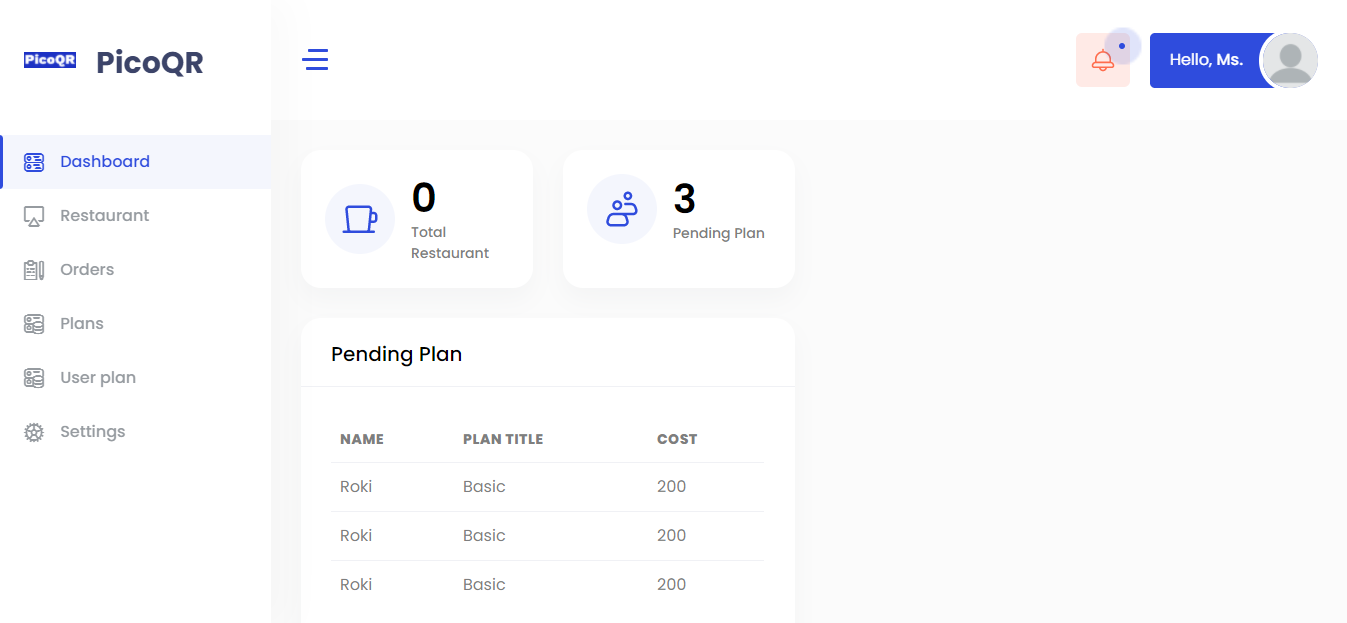The width and height of the screenshot is (1347, 623).
Task: Select the first Roki Basic table row
Action: [547, 487]
